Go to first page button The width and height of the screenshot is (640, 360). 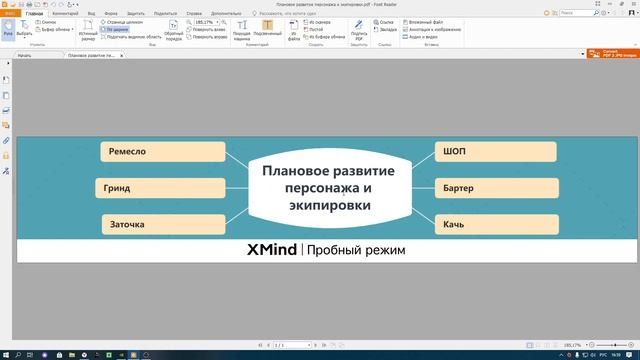[260, 345]
